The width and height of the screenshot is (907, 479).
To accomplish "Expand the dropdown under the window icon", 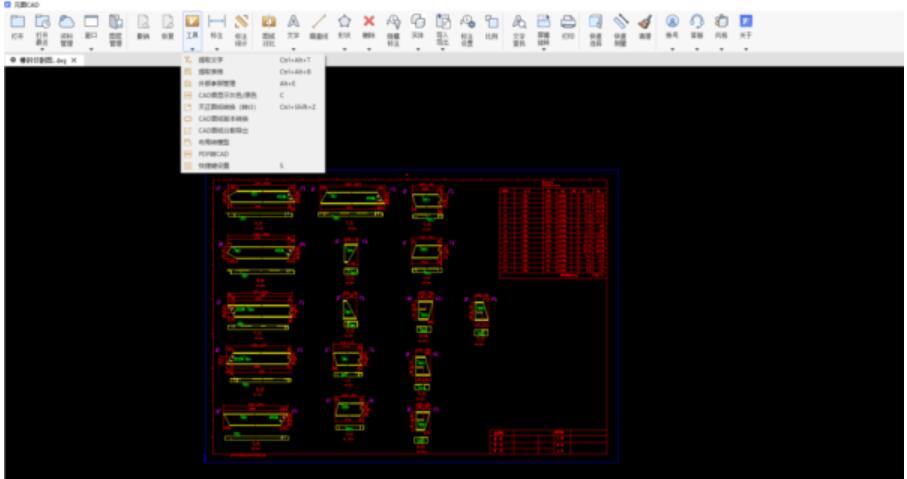I will tap(91, 47).
